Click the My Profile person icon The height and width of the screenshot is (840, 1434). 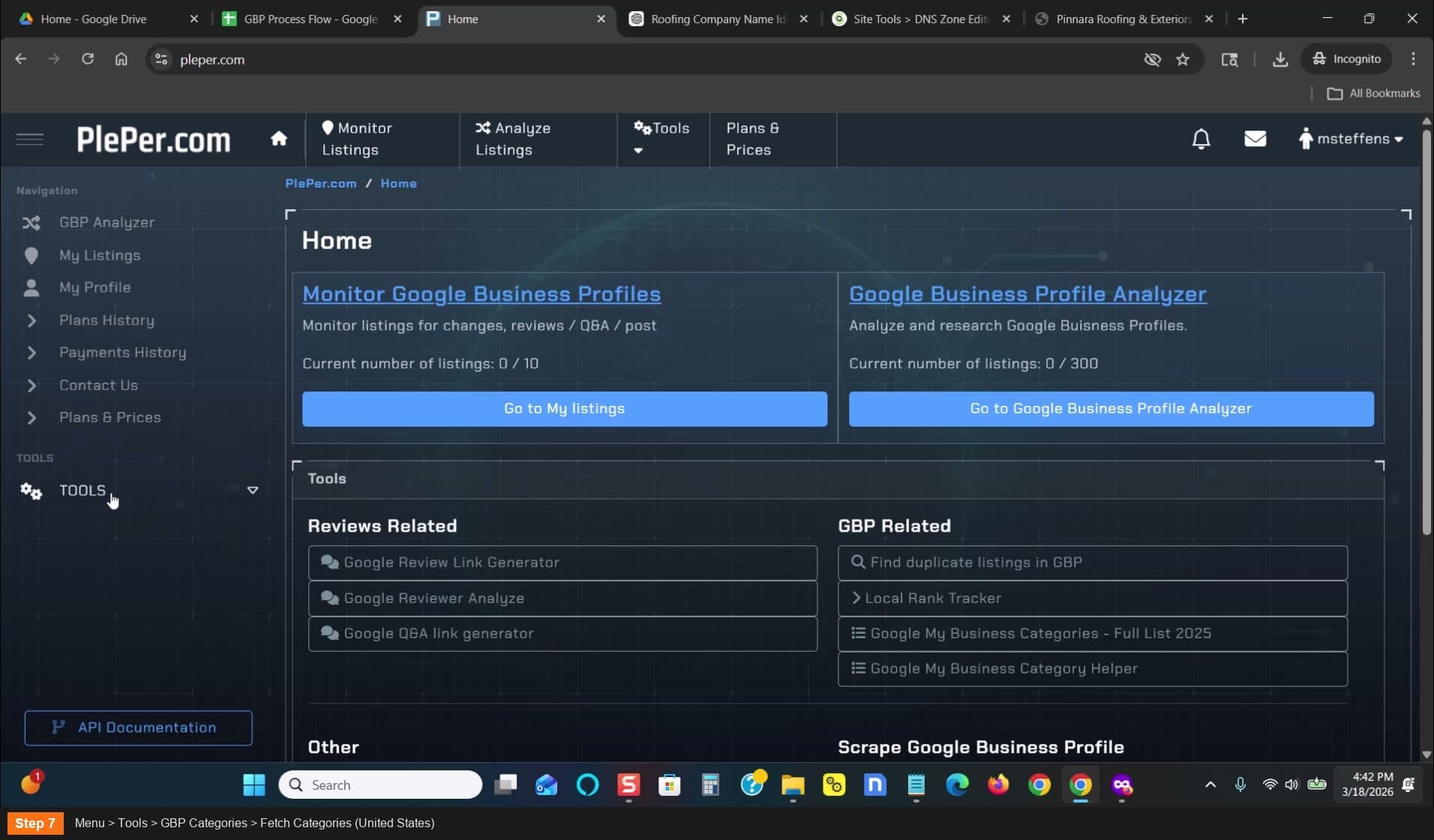31,288
